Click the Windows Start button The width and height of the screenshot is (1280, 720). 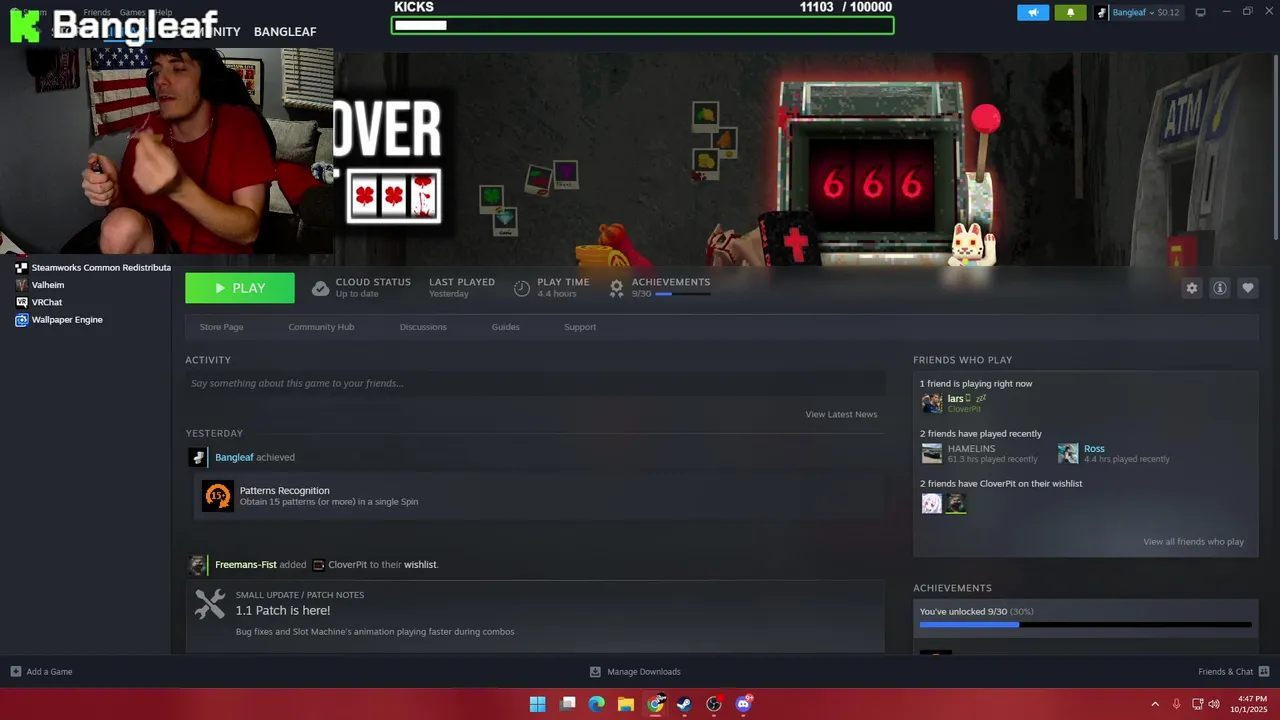[x=537, y=704]
